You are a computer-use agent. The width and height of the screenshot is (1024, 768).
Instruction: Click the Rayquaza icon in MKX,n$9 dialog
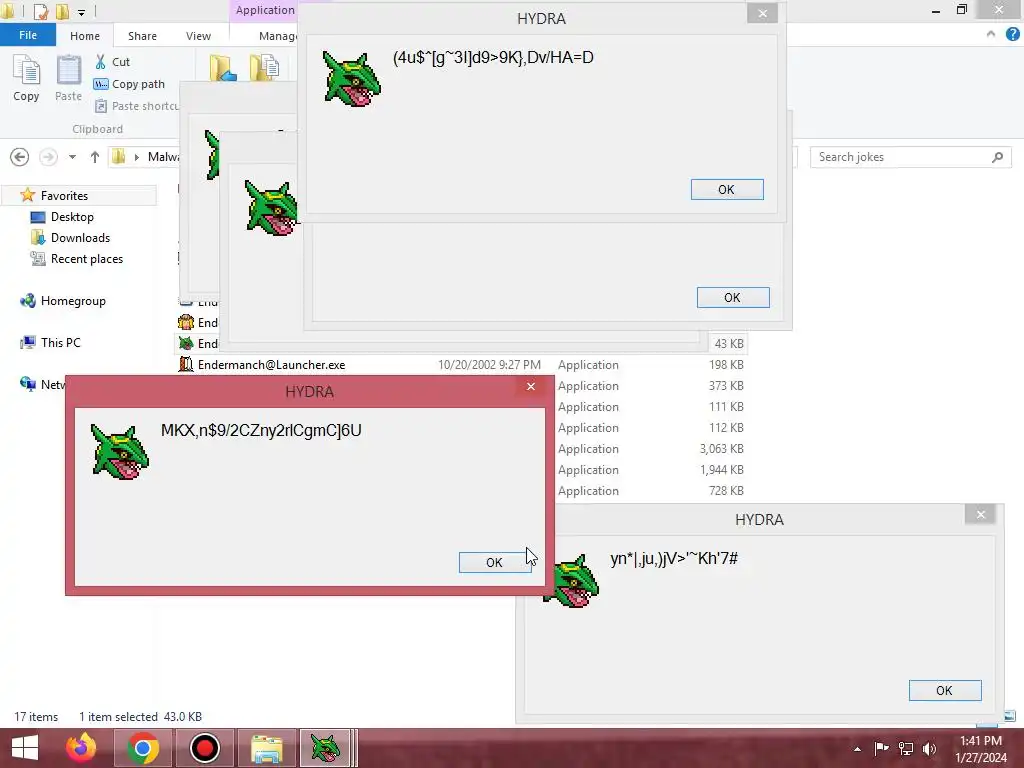pyautogui.click(x=120, y=452)
